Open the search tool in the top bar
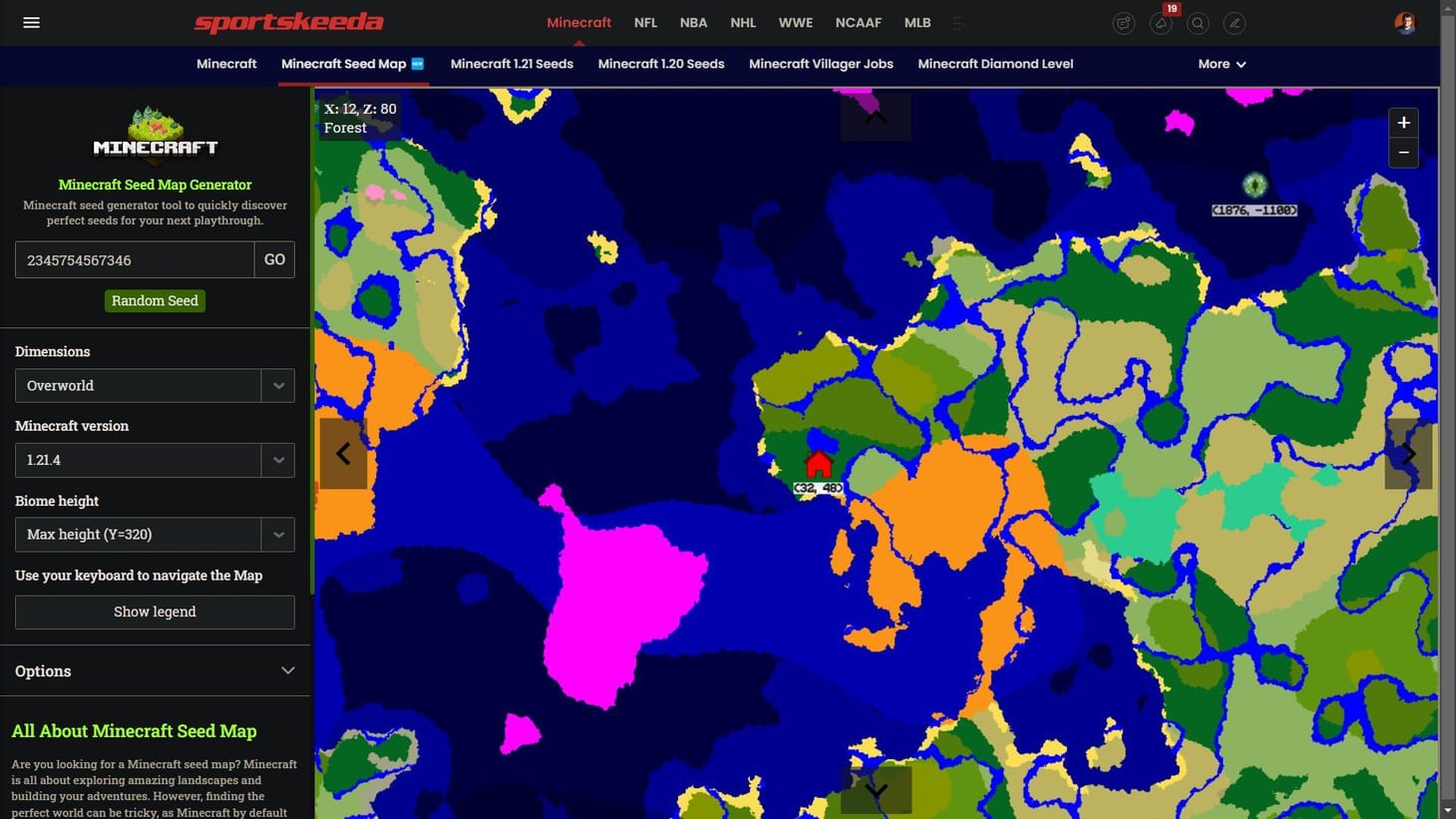This screenshot has width=1456, height=819. [x=1198, y=22]
